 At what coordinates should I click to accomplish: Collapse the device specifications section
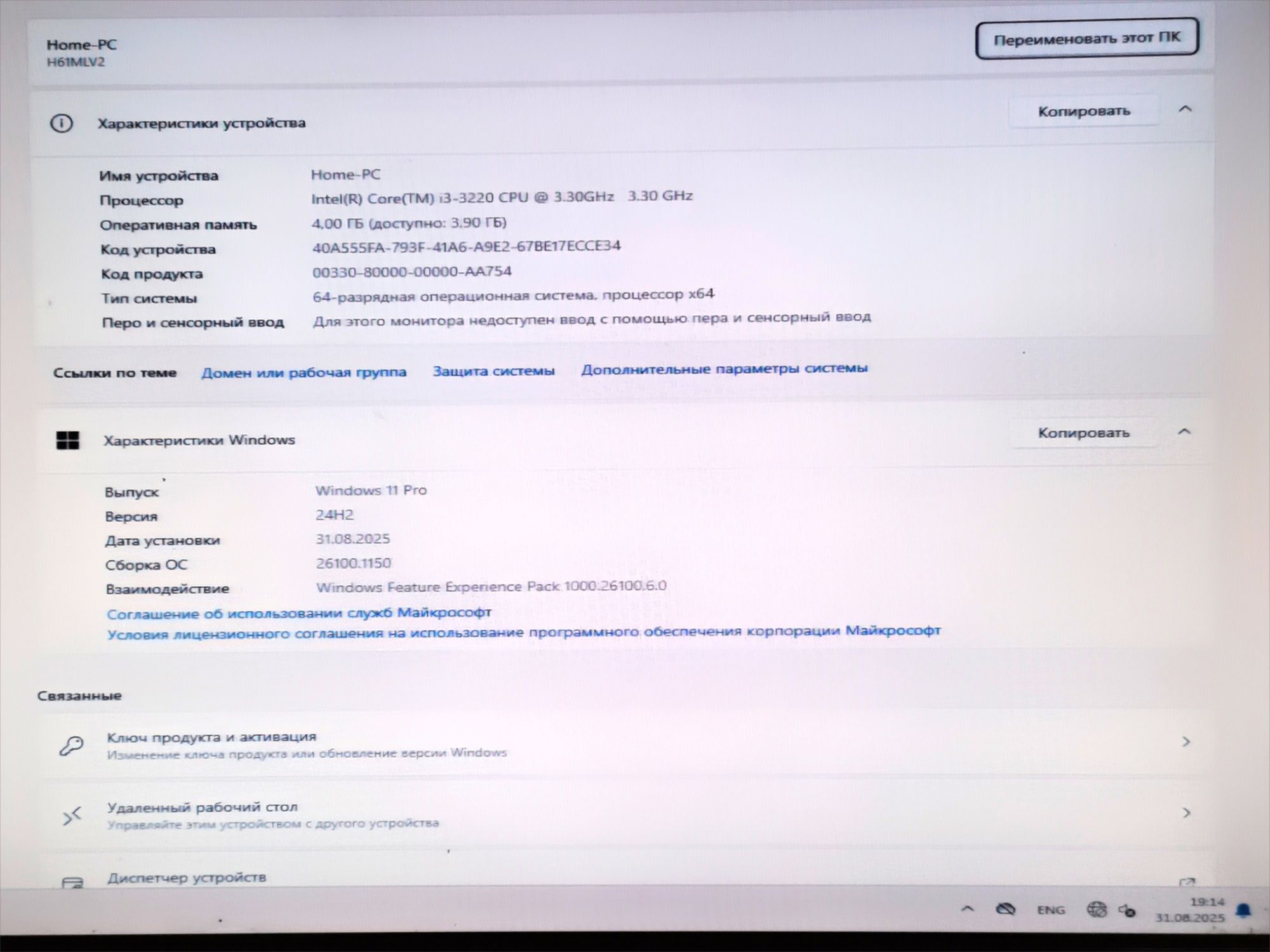pos(1185,109)
